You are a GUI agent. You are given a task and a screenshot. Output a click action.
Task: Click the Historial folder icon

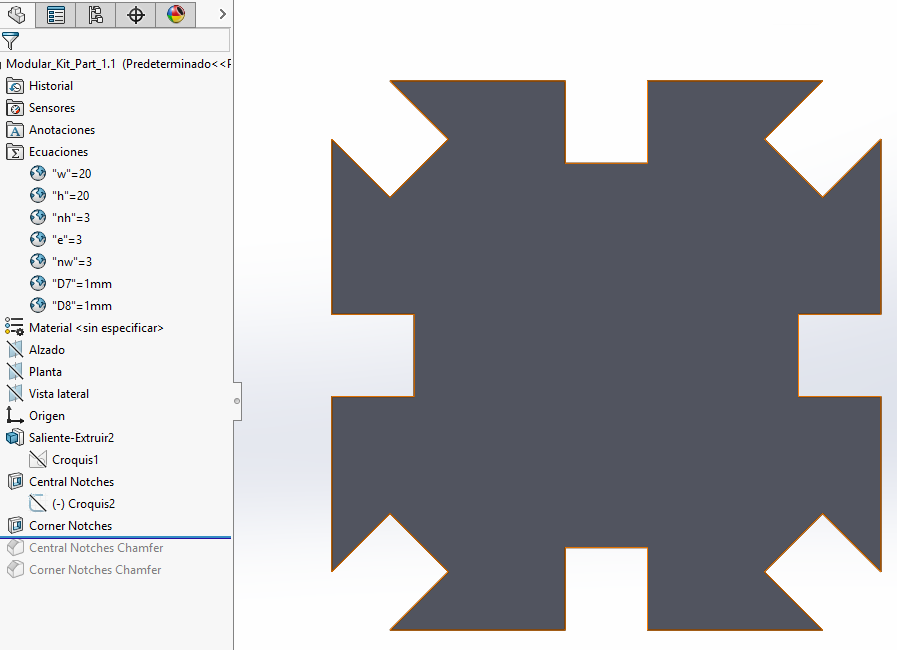pos(15,86)
